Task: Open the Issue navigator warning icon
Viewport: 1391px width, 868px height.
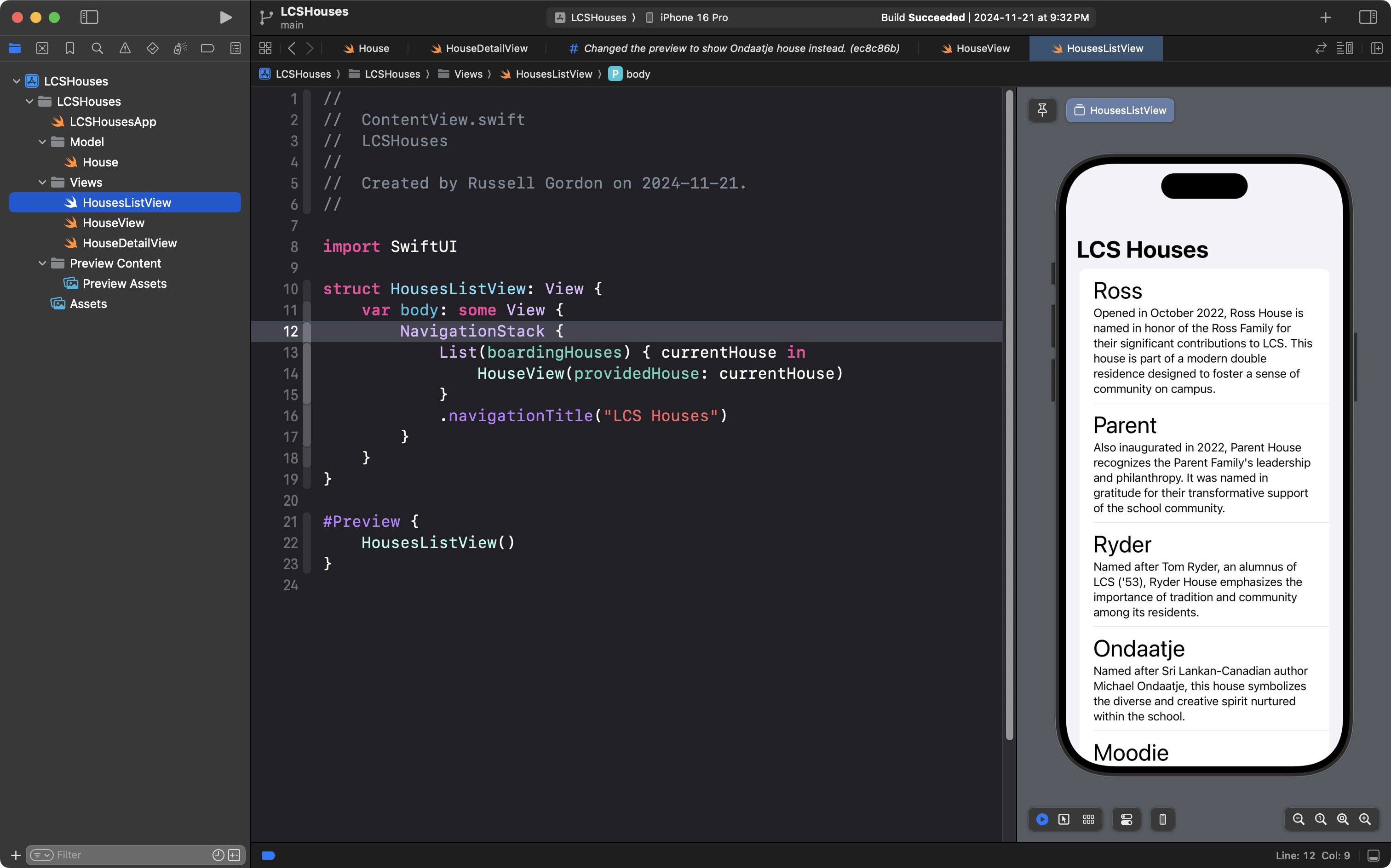Action: point(125,48)
